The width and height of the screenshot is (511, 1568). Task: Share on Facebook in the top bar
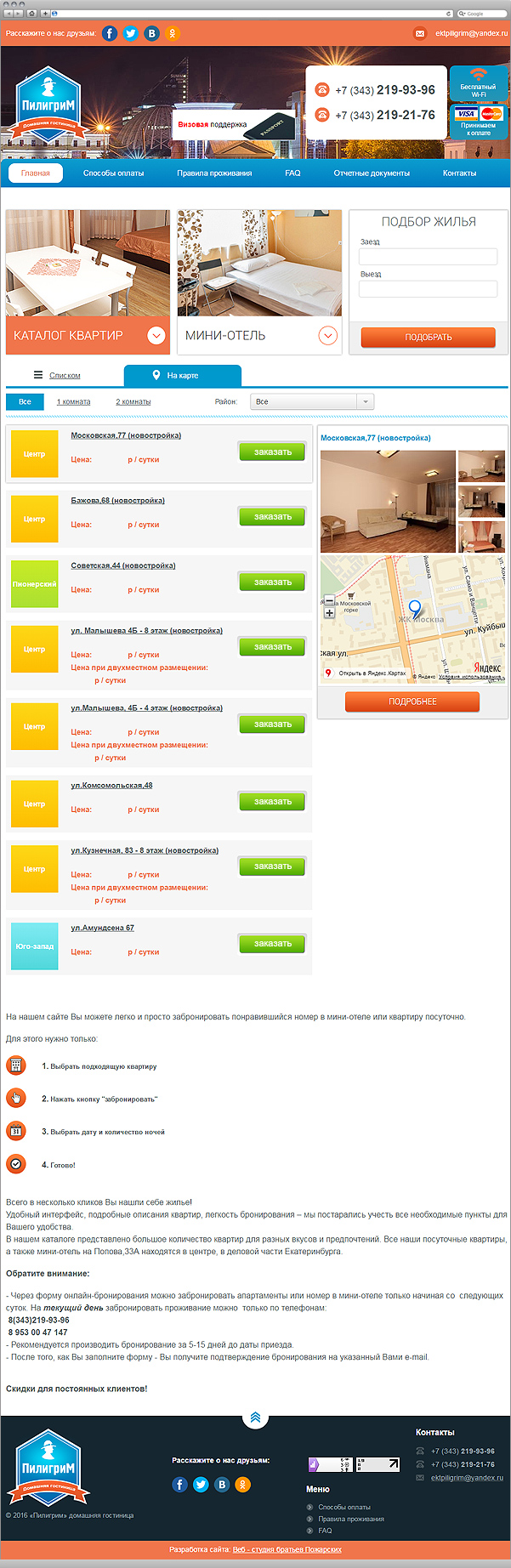point(110,33)
